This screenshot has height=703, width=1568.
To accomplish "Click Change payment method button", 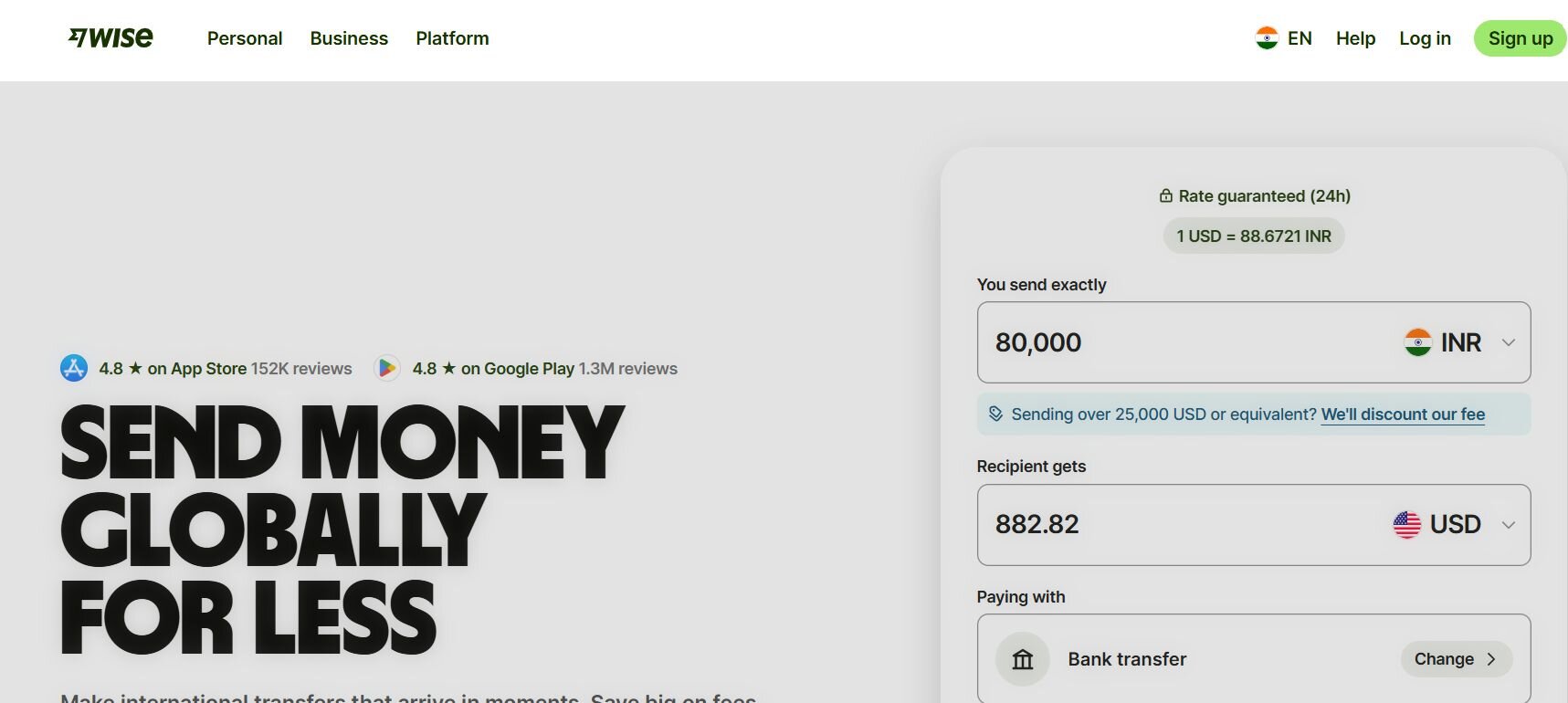I will (1456, 659).
